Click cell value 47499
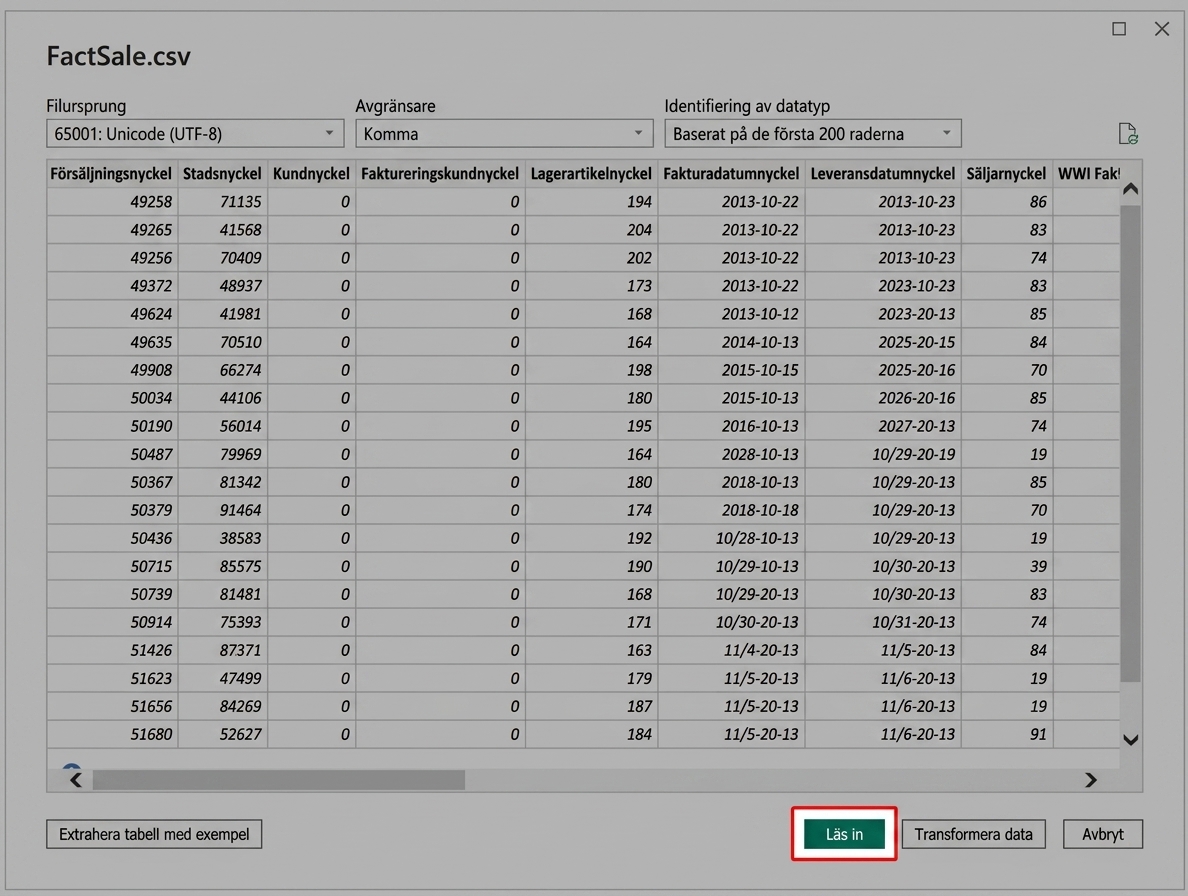Image resolution: width=1188 pixels, height=896 pixels. click(241, 678)
